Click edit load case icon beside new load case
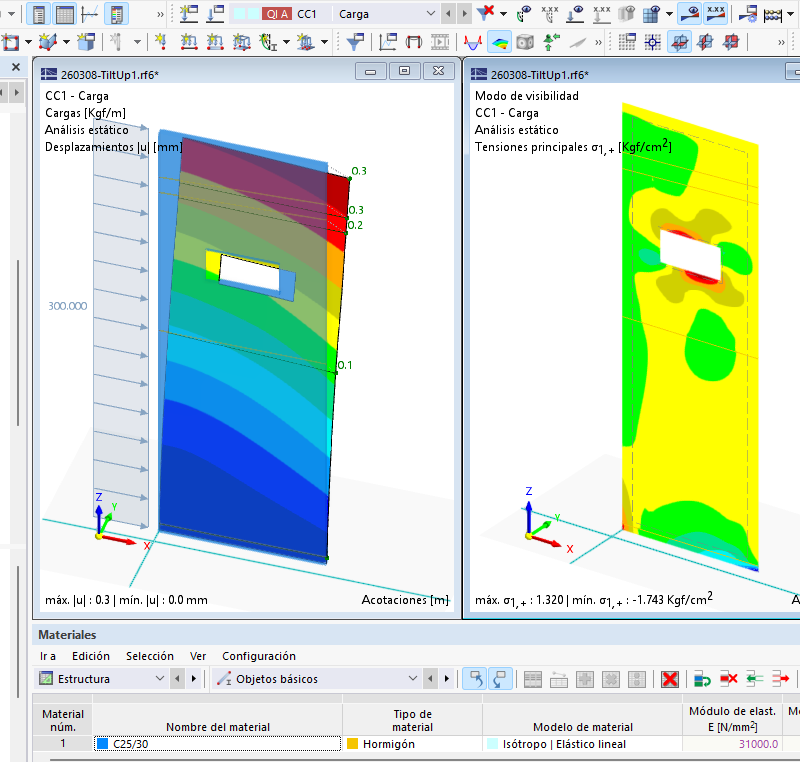This screenshot has width=800, height=762. [x=215, y=14]
